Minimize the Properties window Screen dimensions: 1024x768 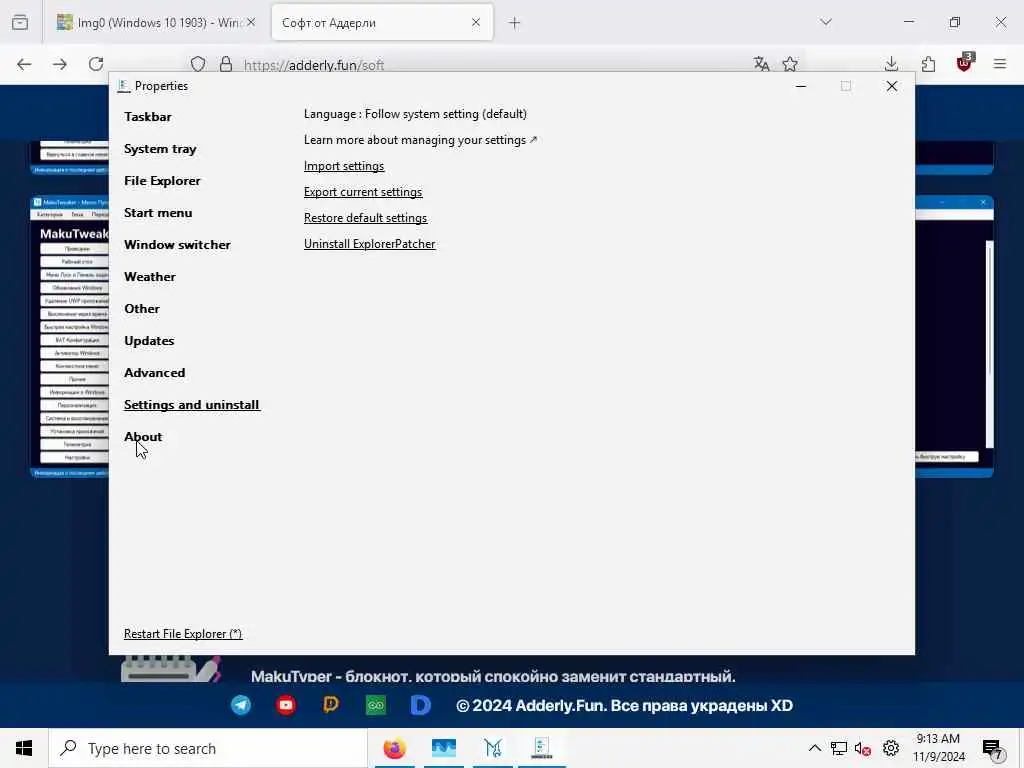click(x=801, y=86)
